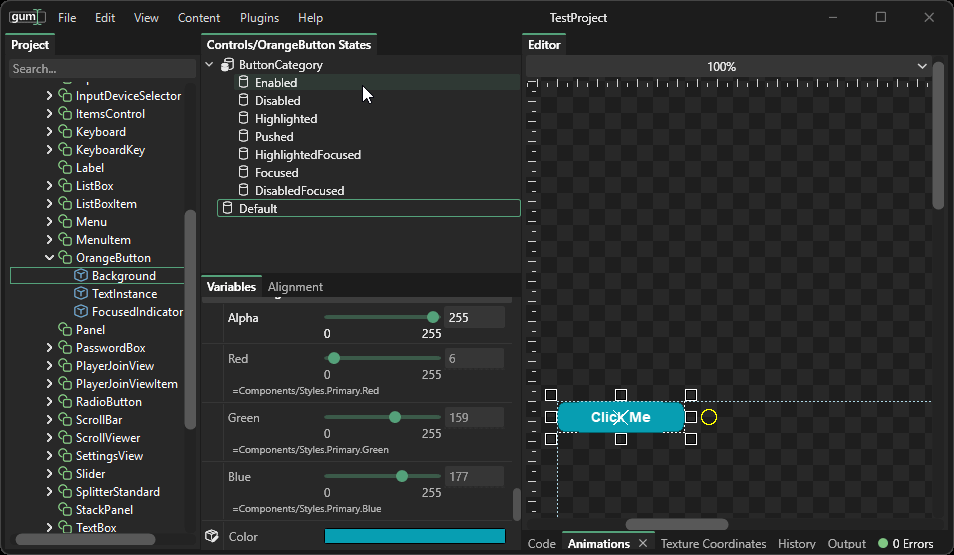Collapse the ButtonCategory state group
The height and width of the screenshot is (555, 954).
(210, 65)
